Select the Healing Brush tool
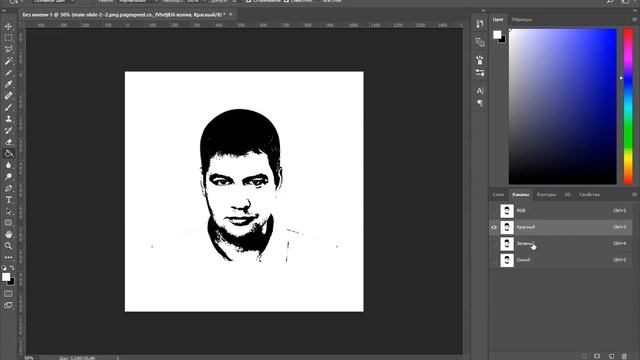This screenshot has height=360, width=640. coord(8,96)
